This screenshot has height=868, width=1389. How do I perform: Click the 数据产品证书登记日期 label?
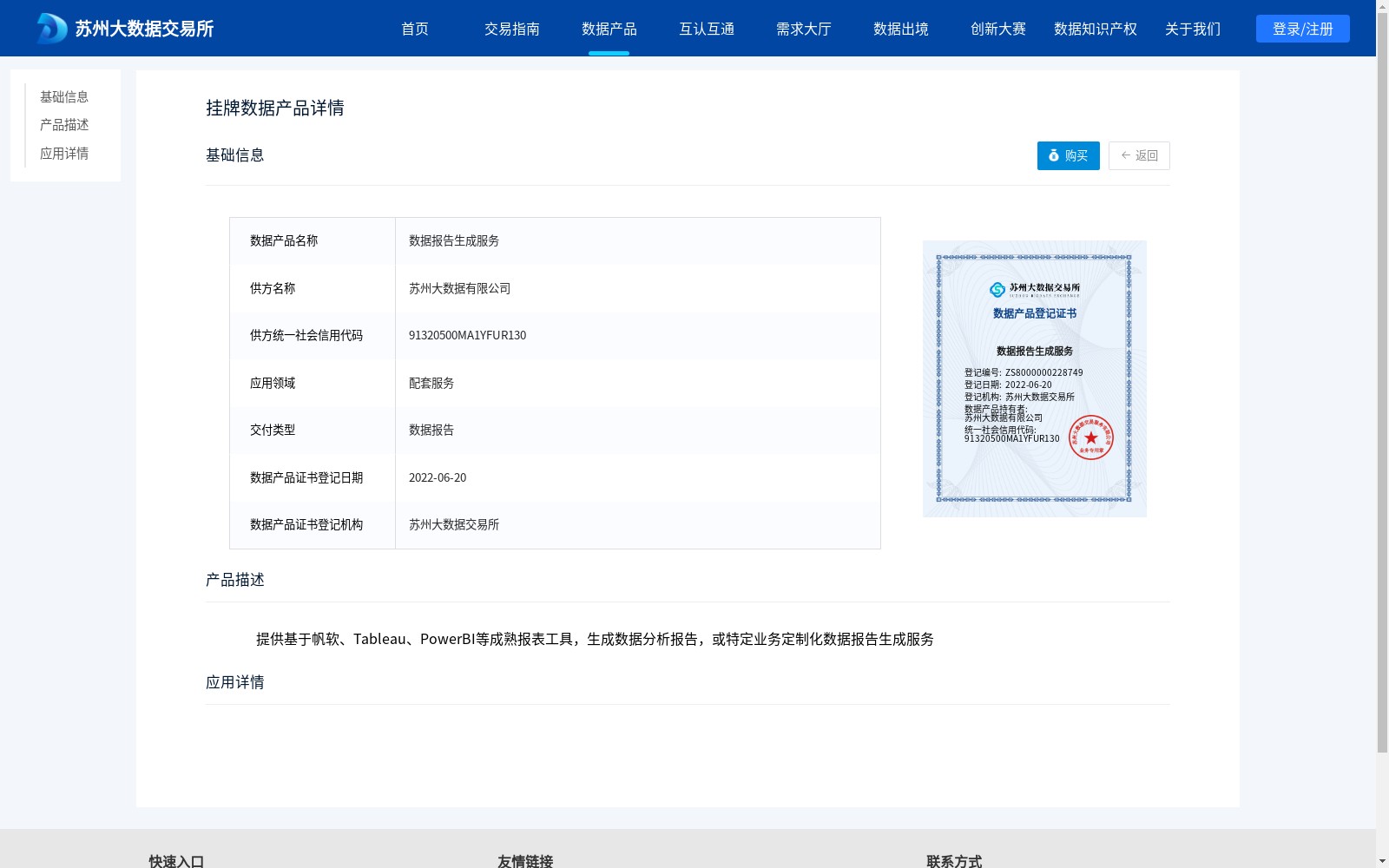(x=306, y=477)
